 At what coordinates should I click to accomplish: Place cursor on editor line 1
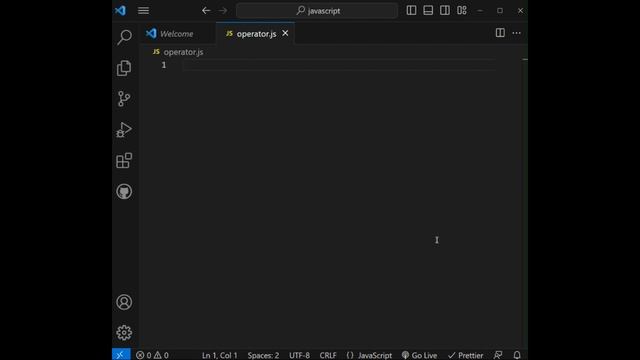[339, 65]
